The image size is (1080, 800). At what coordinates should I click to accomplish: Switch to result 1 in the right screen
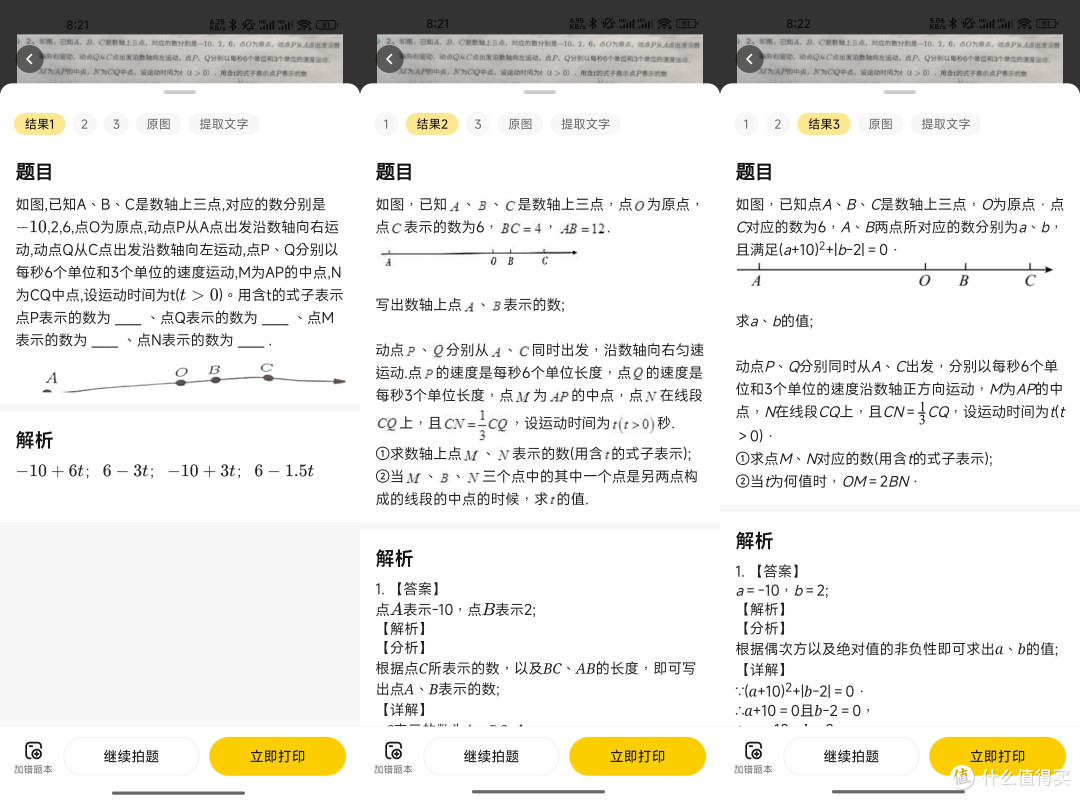coord(746,124)
